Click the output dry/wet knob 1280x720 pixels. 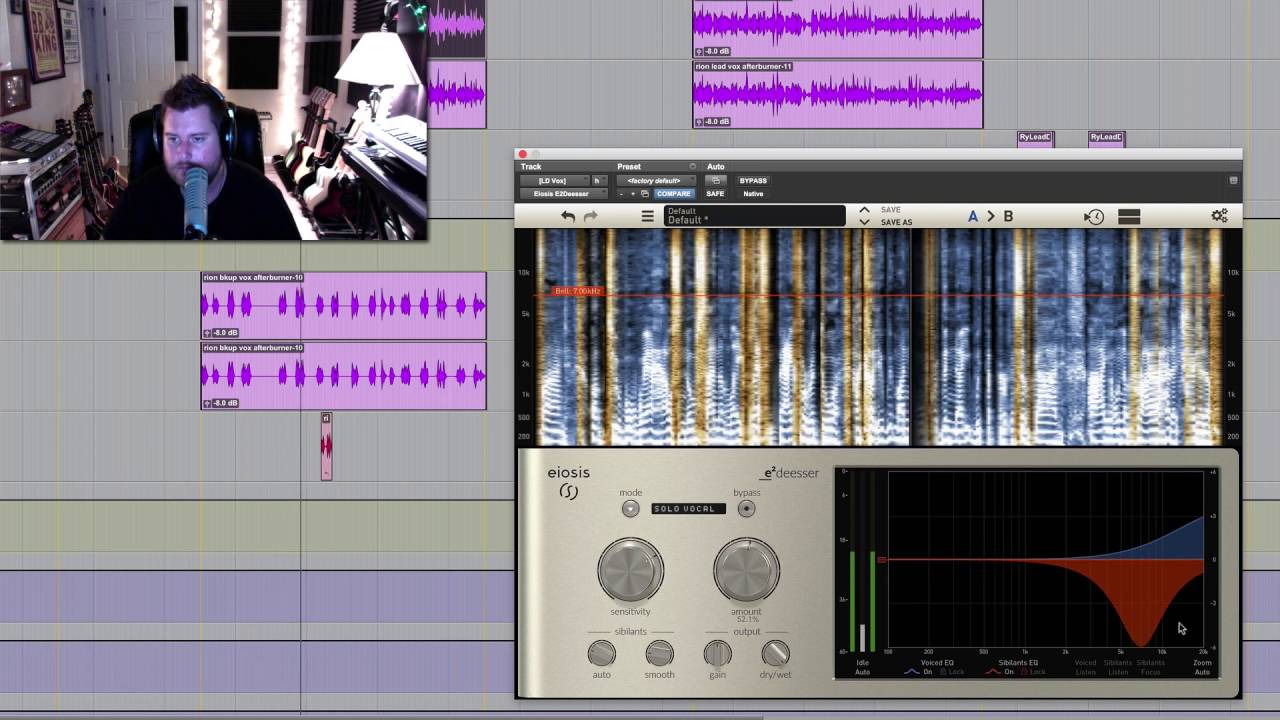775,653
